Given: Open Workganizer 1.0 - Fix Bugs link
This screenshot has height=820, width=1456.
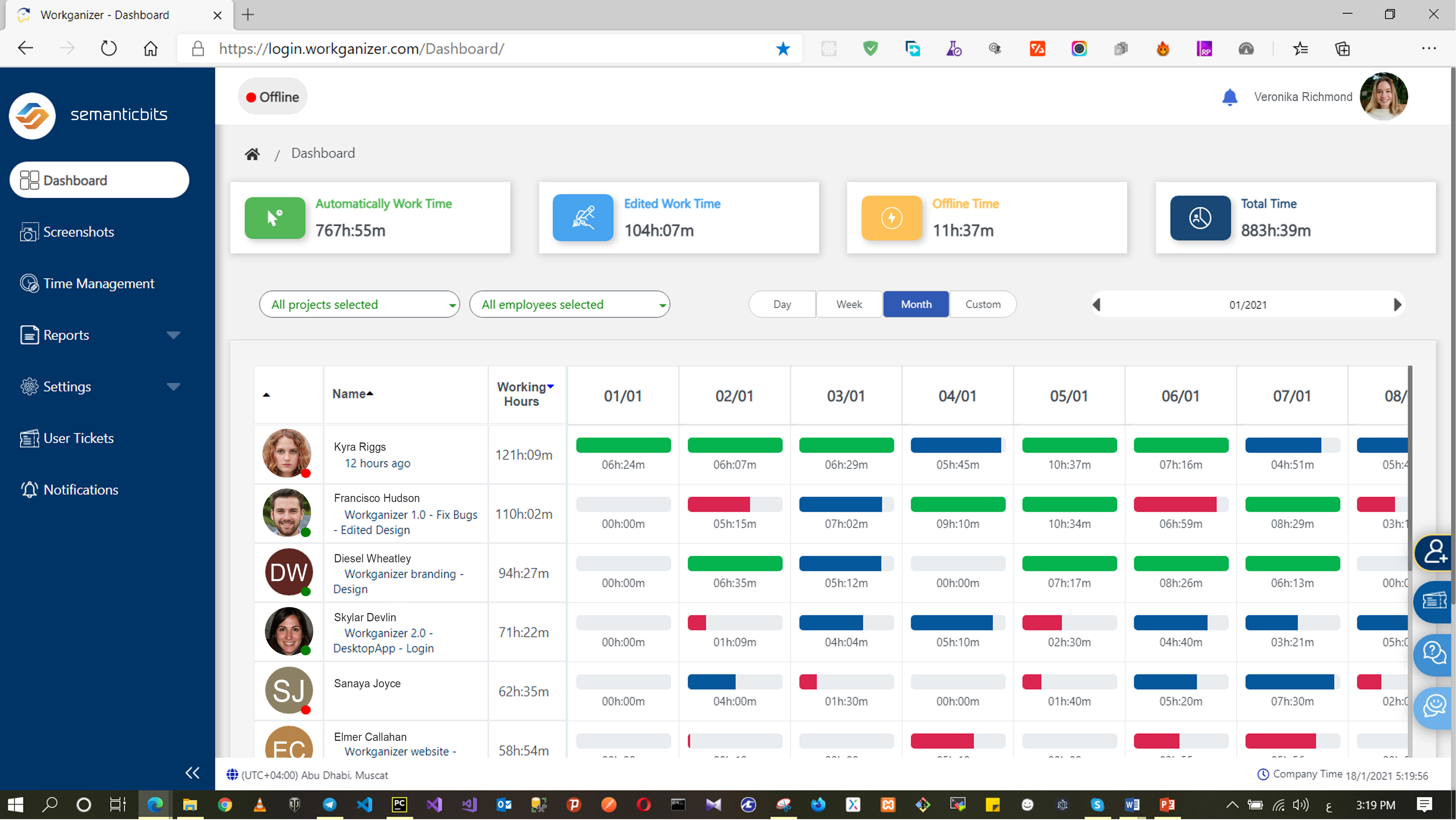Looking at the screenshot, I should coord(410,515).
